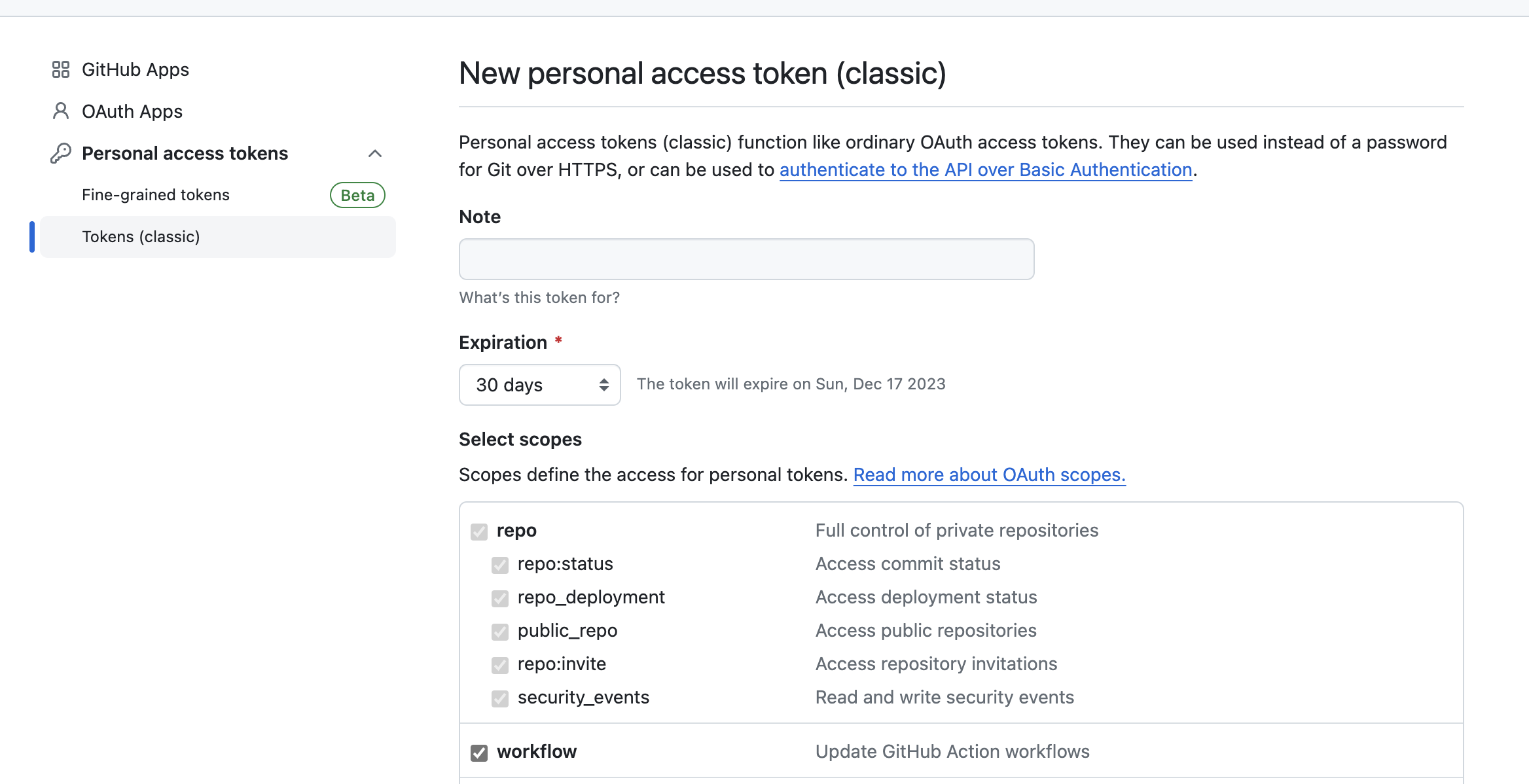Toggle the repo:status checkbox
1529x784 pixels.
pos(500,565)
